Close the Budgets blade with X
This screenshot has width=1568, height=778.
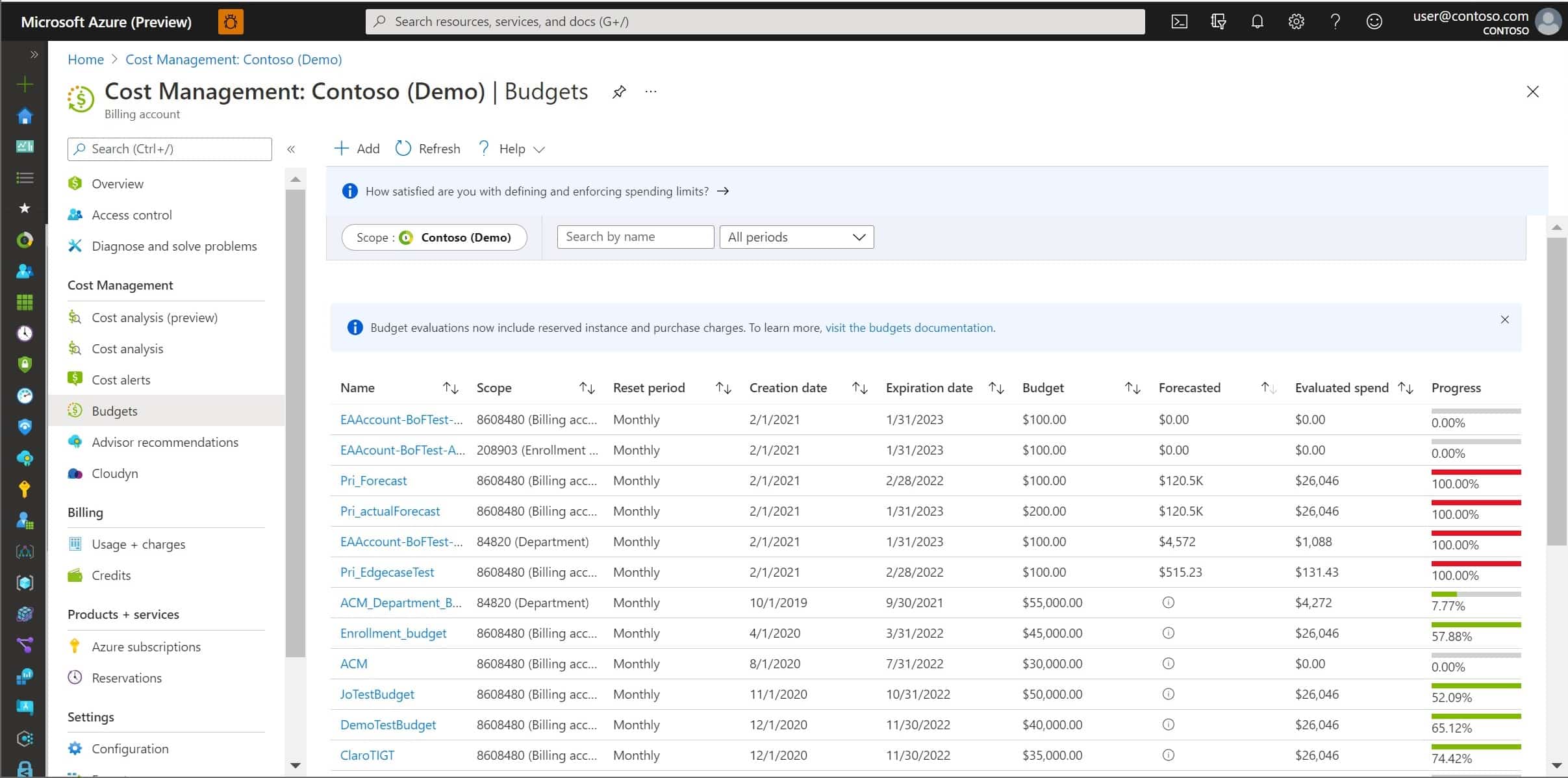[1532, 92]
